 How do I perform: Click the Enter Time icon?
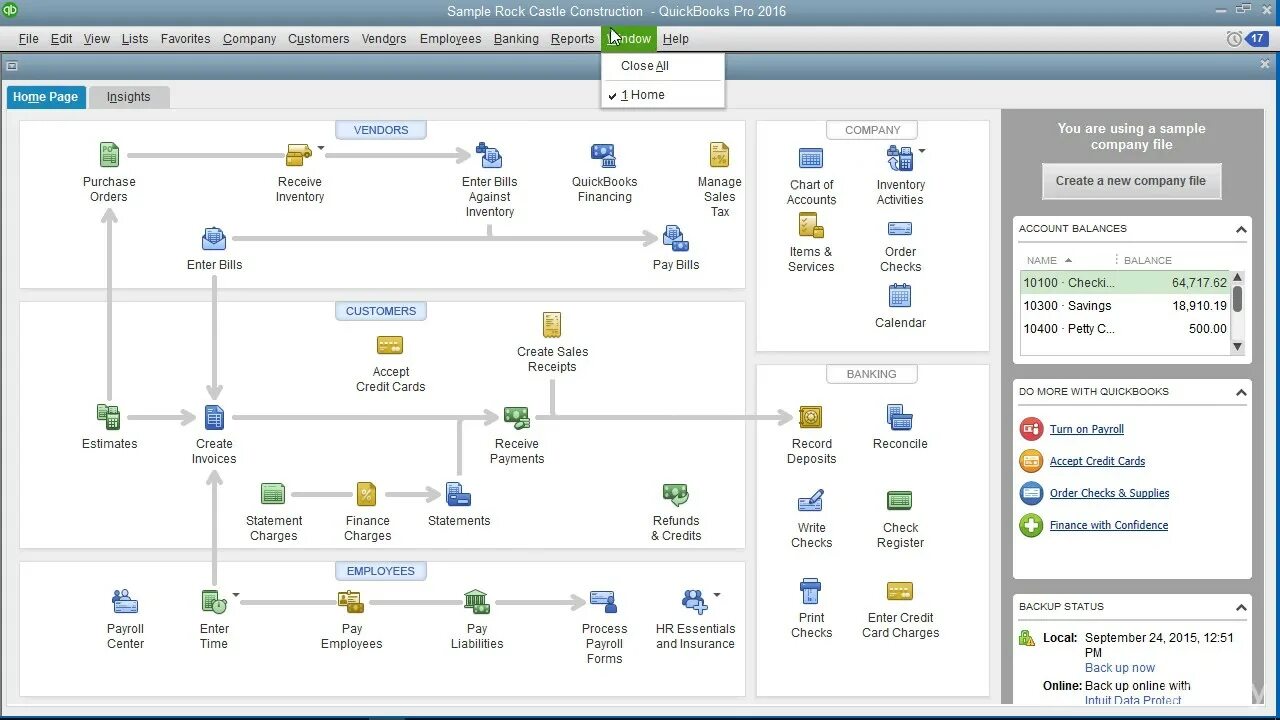(214, 602)
